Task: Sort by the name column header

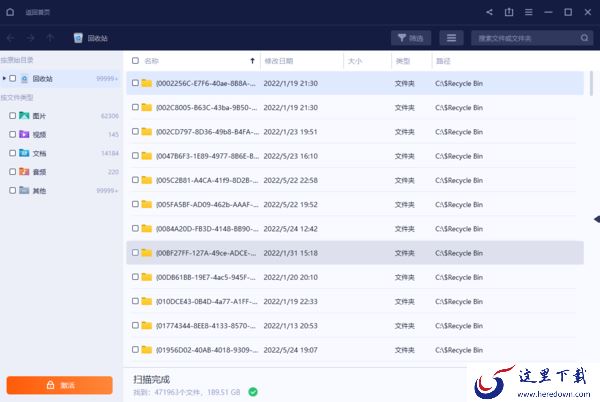Action: (152, 61)
